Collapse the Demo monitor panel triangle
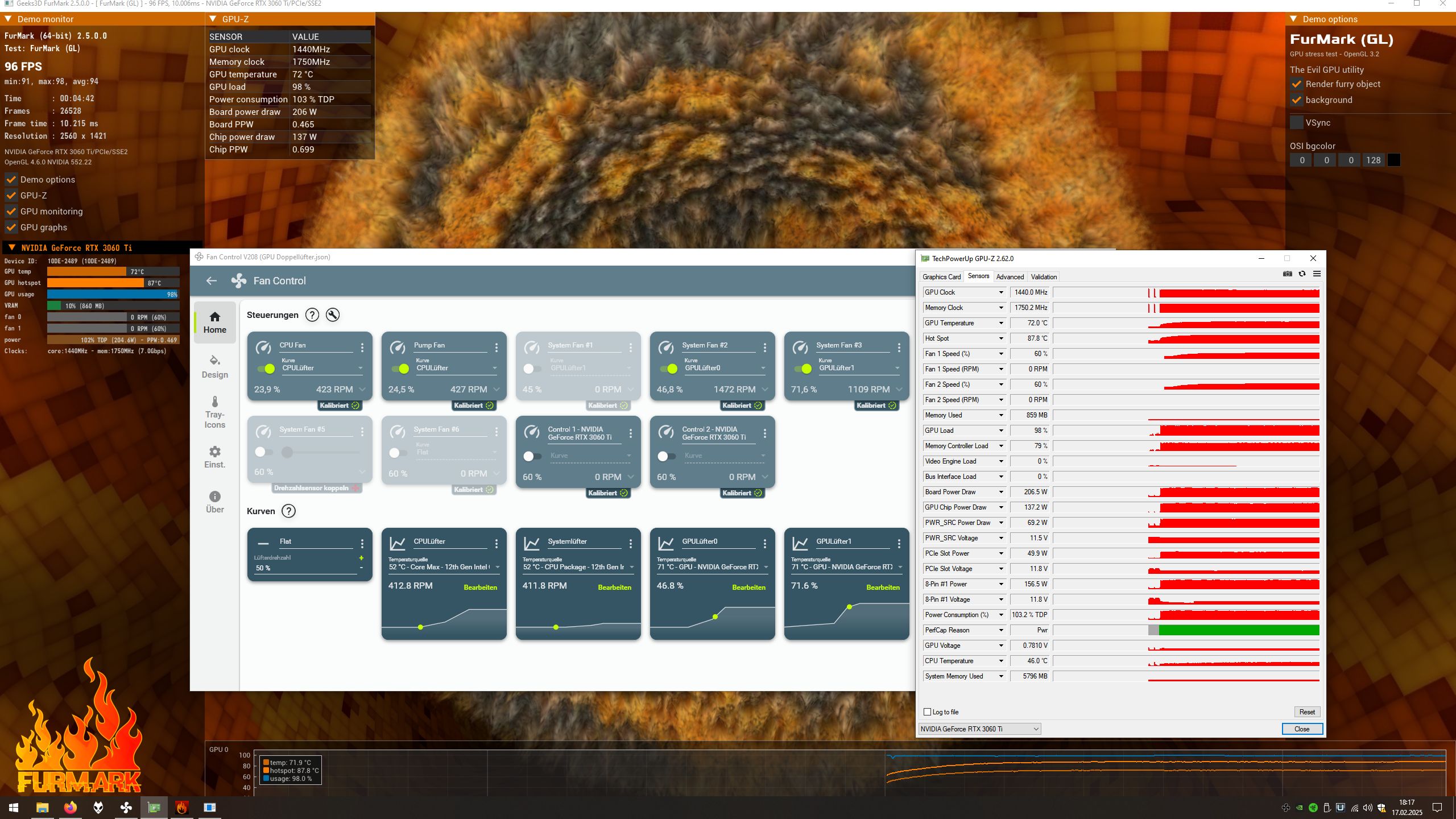Viewport: 1456px width, 819px height. click(9, 19)
